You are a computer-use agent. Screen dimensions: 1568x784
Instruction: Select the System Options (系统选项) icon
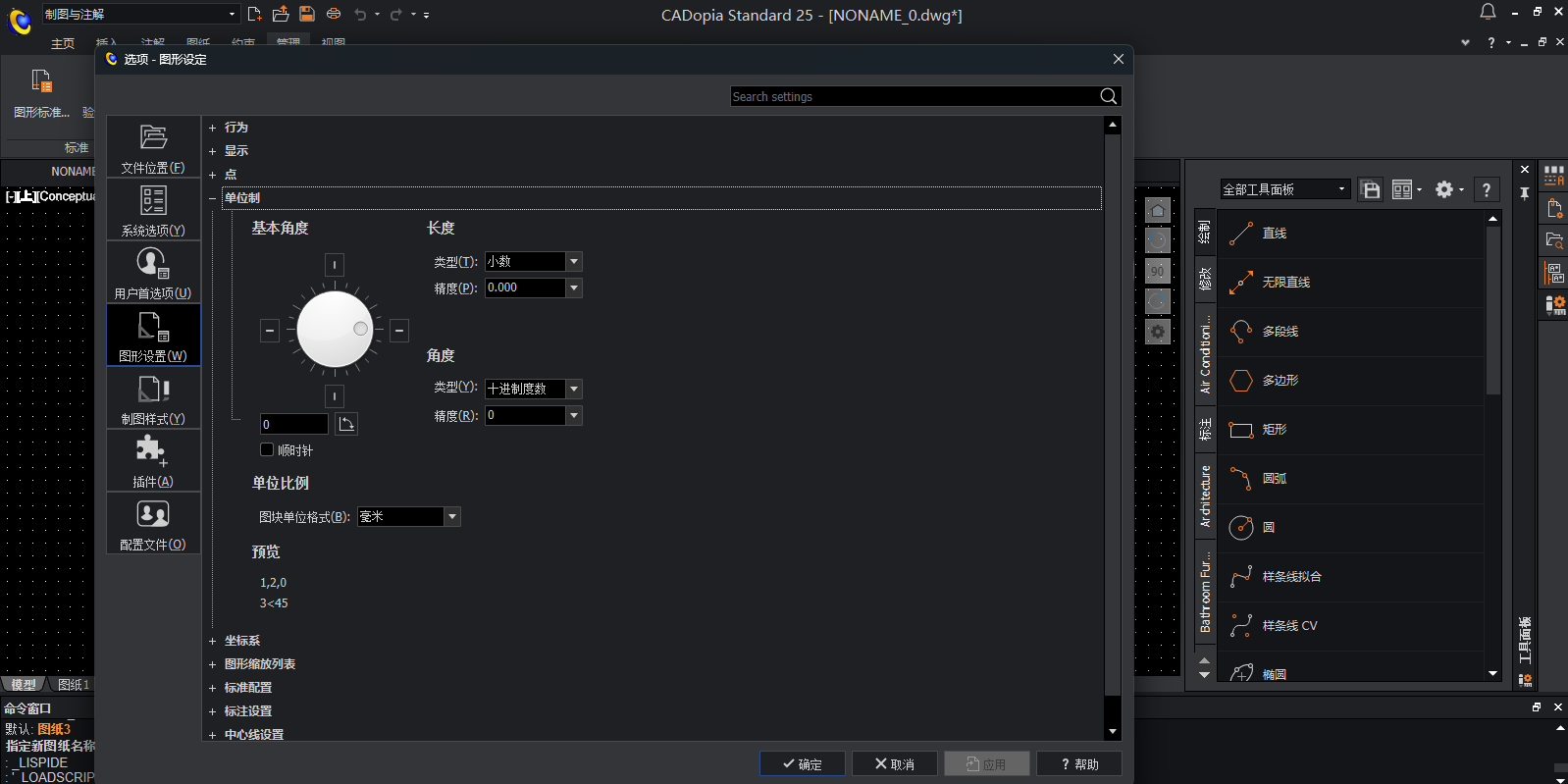[x=153, y=210]
